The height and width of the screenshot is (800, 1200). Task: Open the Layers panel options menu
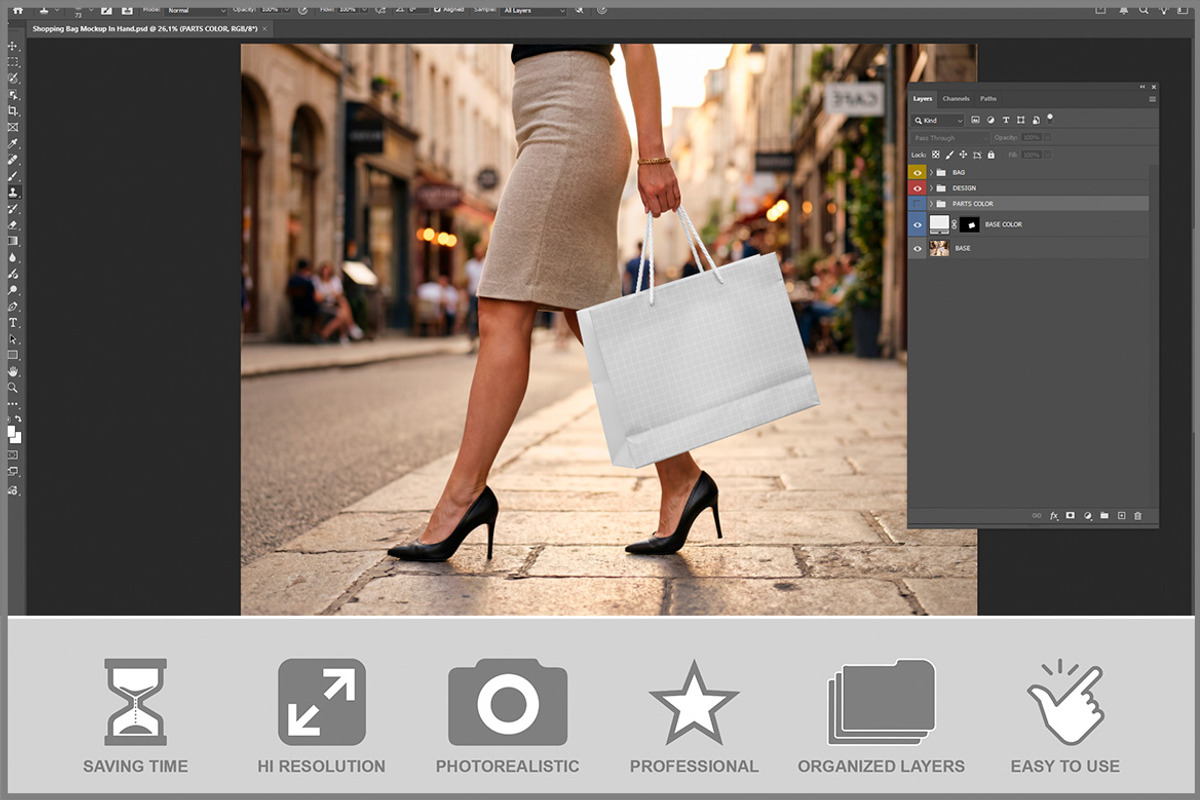[x=1152, y=99]
